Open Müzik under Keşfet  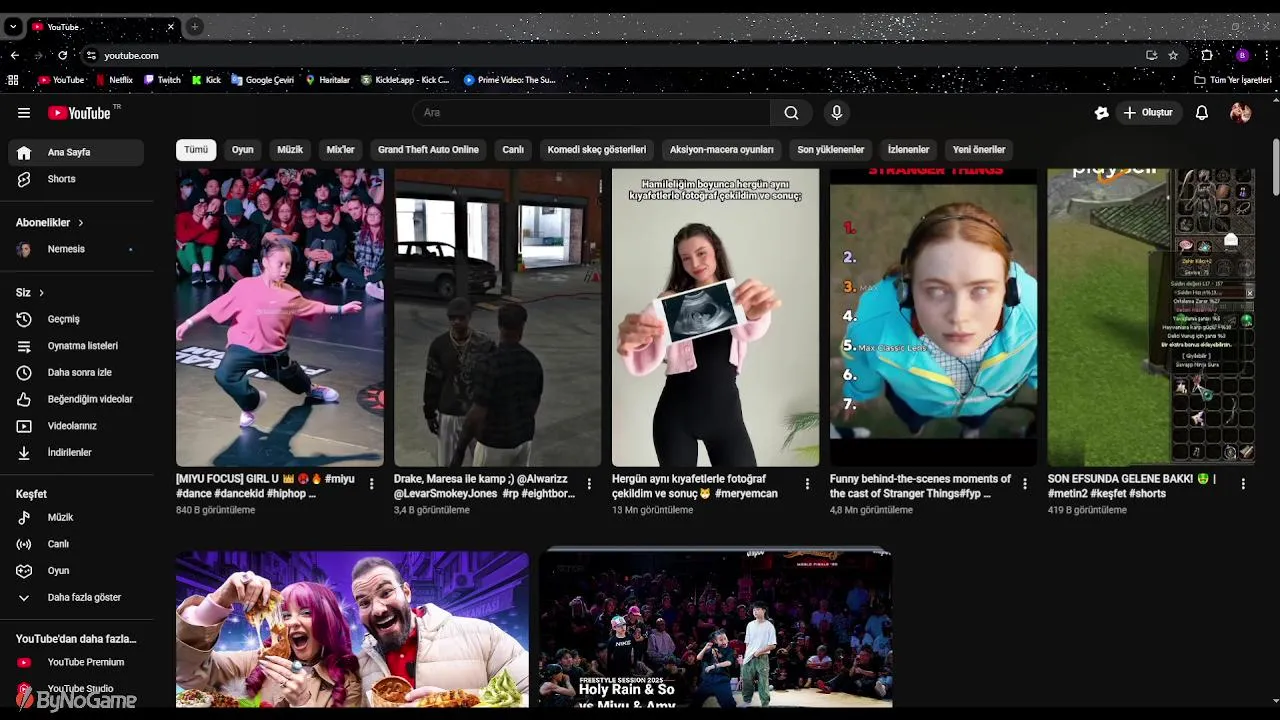(76, 517)
